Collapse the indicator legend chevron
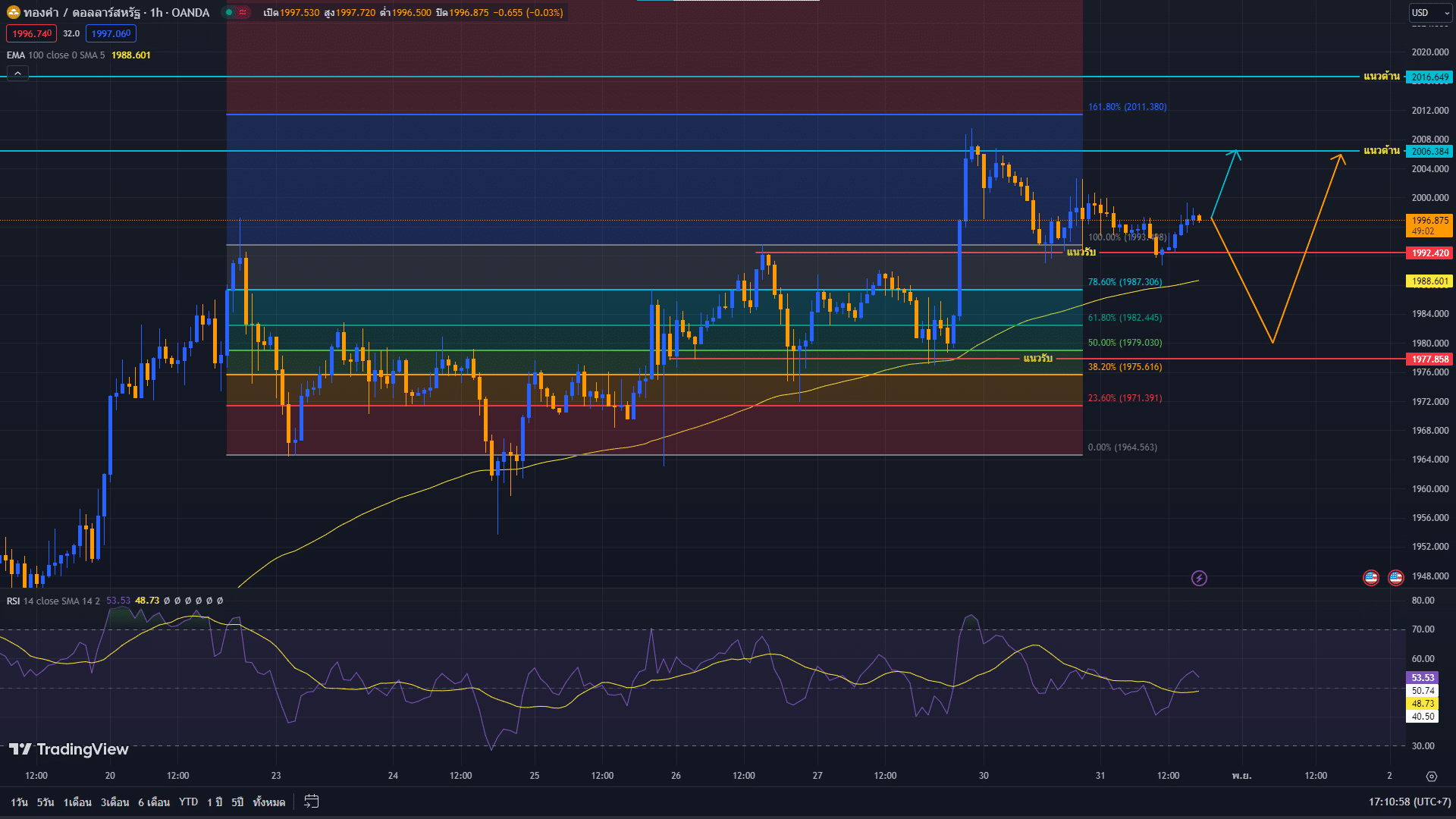This screenshot has height=819, width=1456. click(17, 74)
